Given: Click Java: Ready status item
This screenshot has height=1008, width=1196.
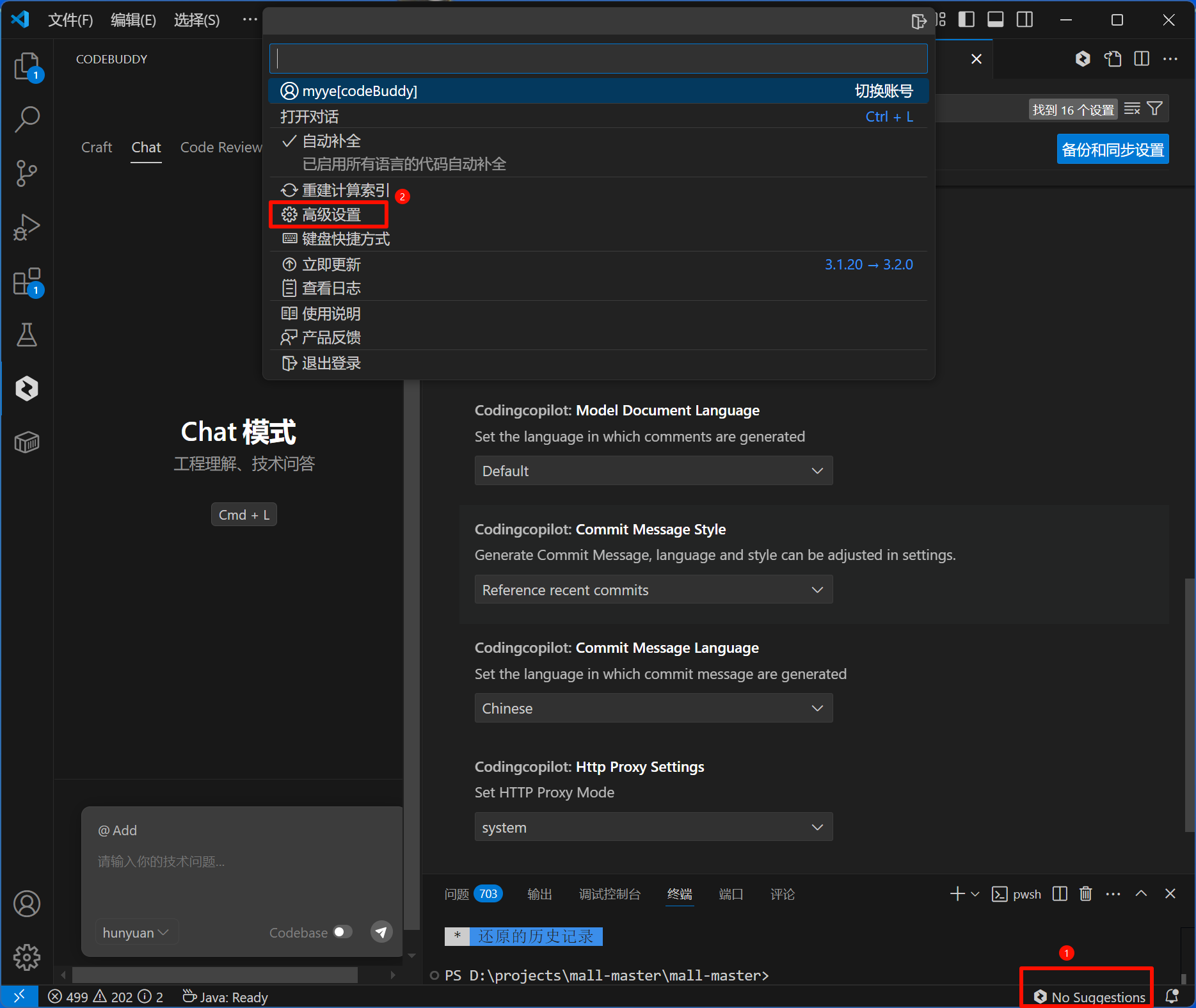Looking at the screenshot, I should click(x=225, y=997).
